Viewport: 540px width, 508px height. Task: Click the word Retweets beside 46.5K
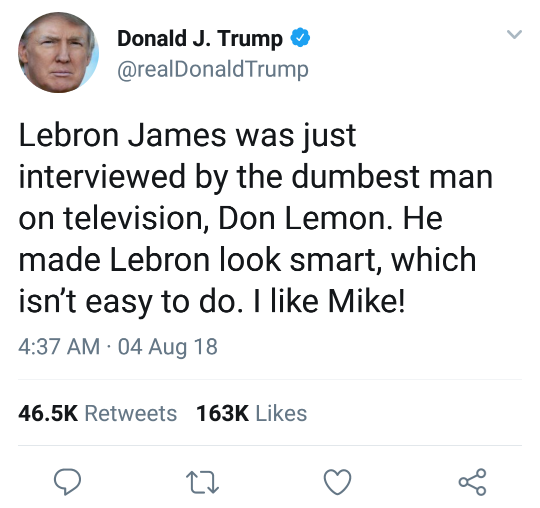131,413
